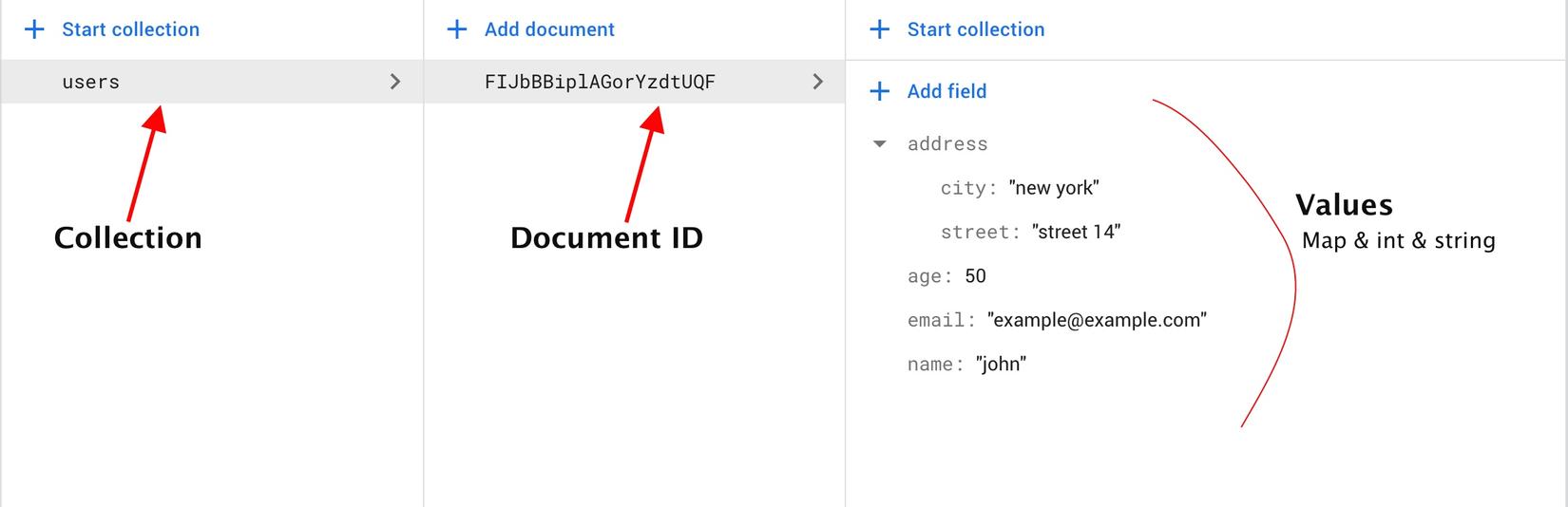
Task: Select the users collection
Action: 91,82
